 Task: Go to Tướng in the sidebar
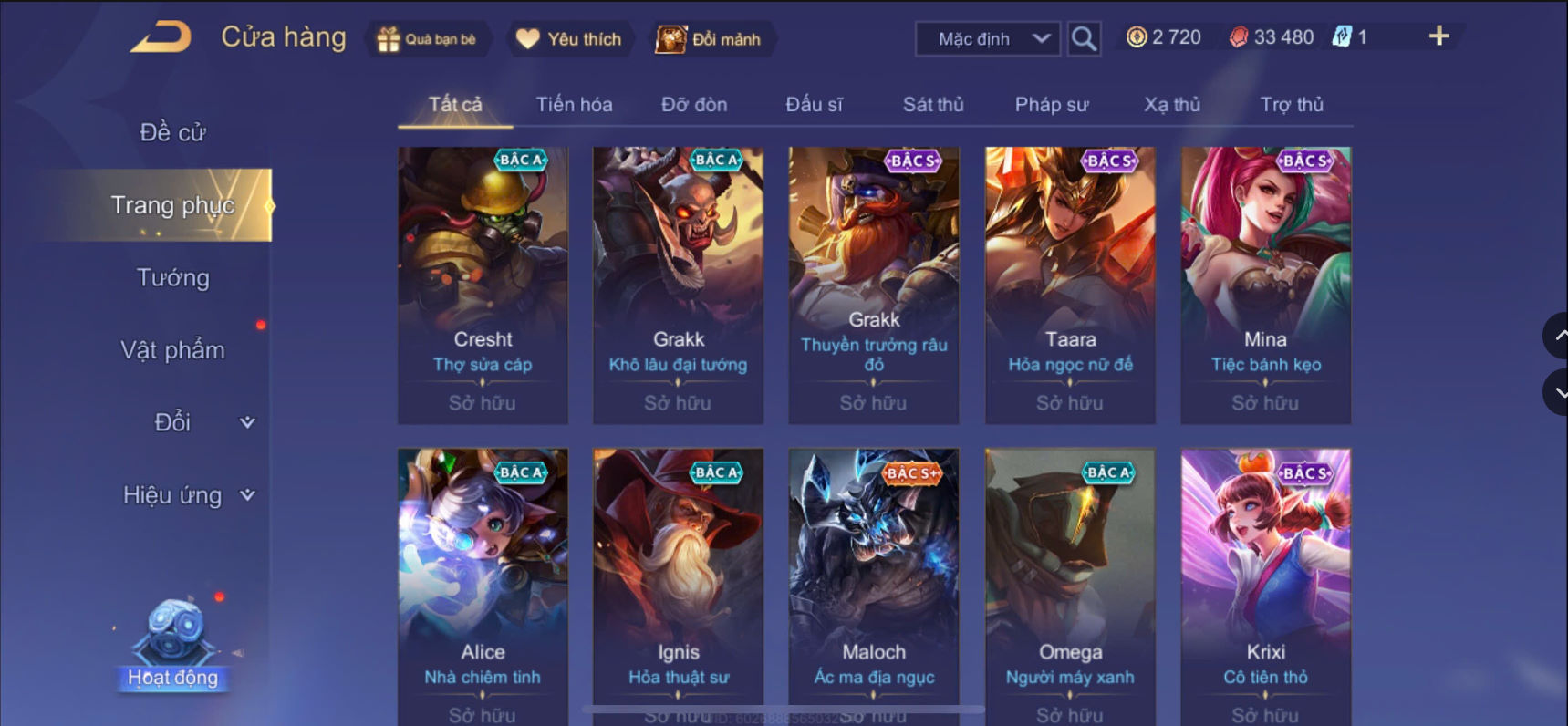tap(172, 278)
